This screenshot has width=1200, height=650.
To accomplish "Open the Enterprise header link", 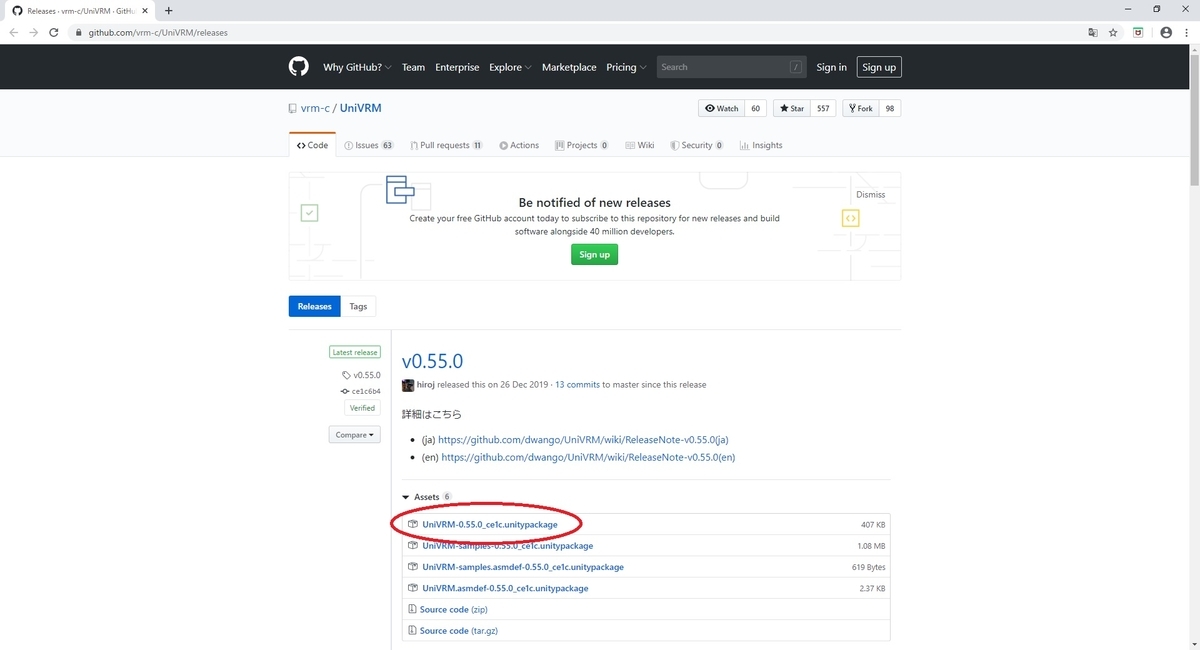I will [x=457, y=67].
